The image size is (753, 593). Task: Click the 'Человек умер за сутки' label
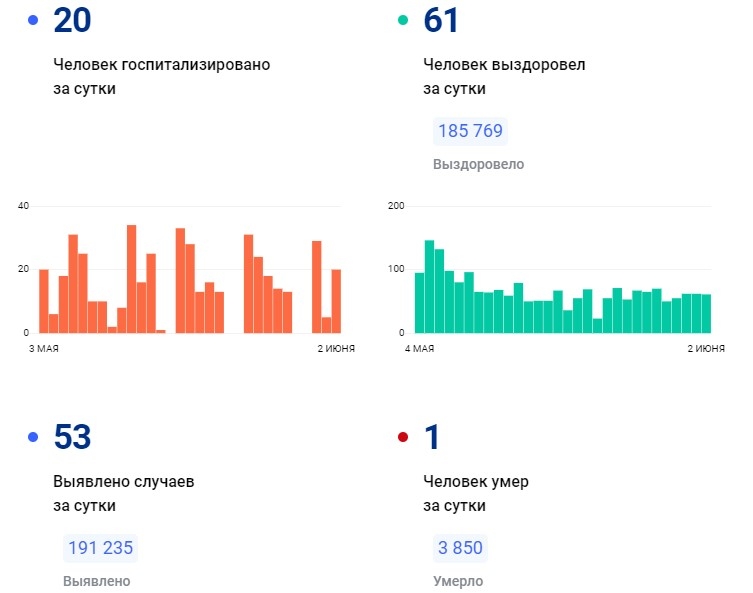(x=476, y=493)
